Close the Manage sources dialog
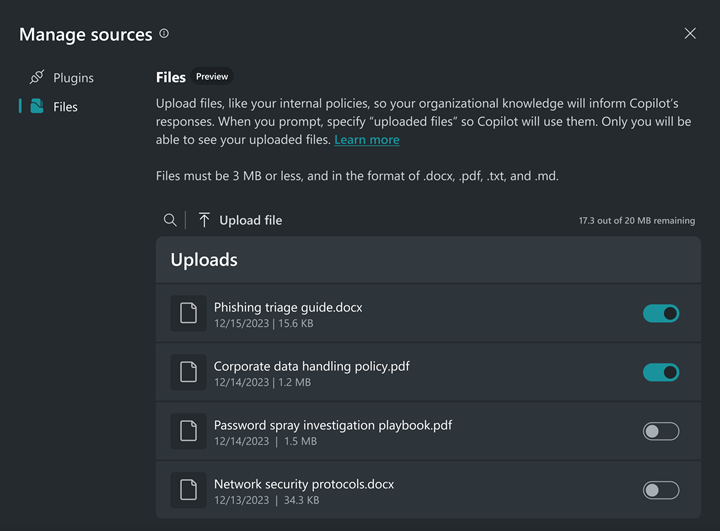 (690, 33)
